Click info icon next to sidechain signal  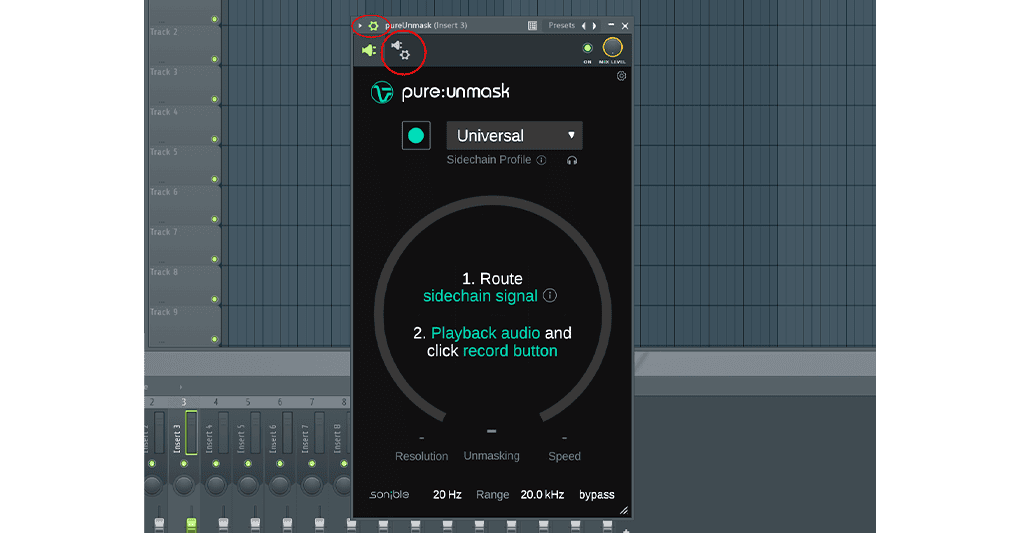pos(549,296)
